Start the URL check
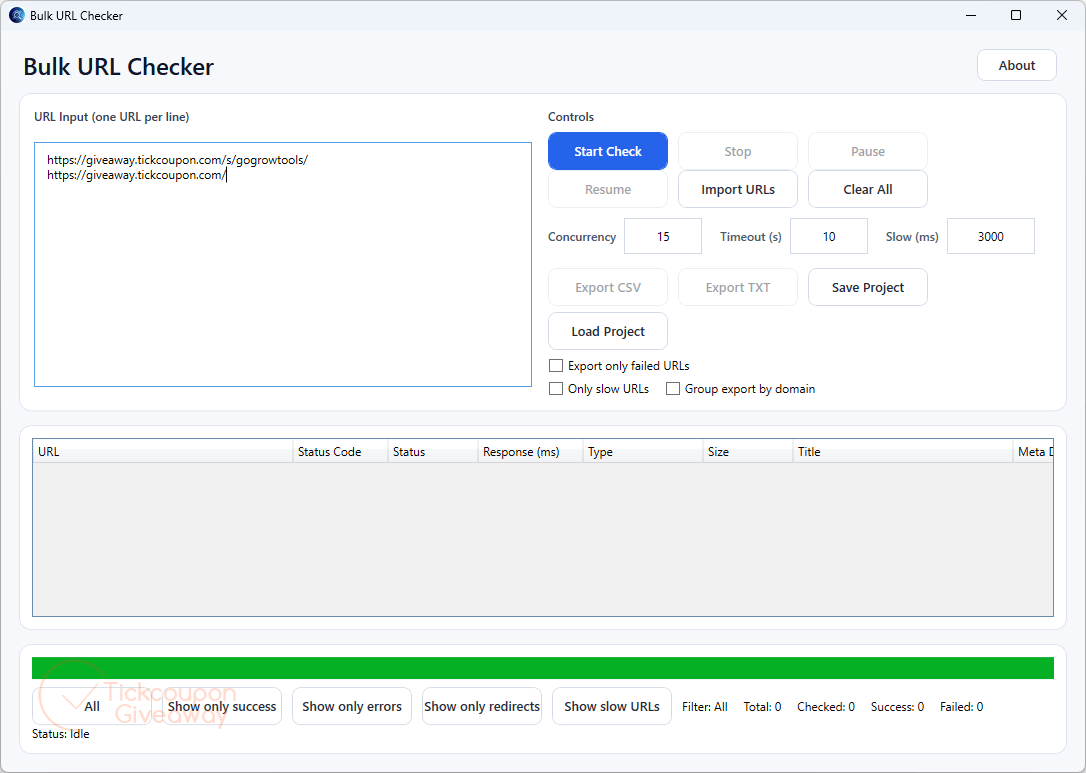This screenshot has height=773, width=1086. [x=607, y=151]
